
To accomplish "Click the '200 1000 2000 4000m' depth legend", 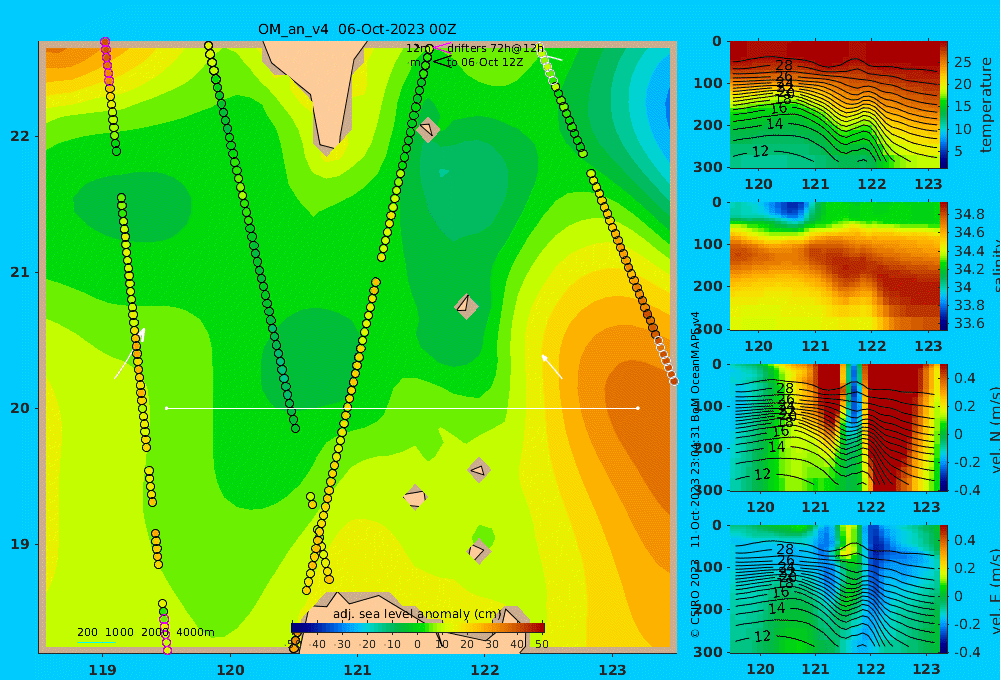I will click(145, 632).
